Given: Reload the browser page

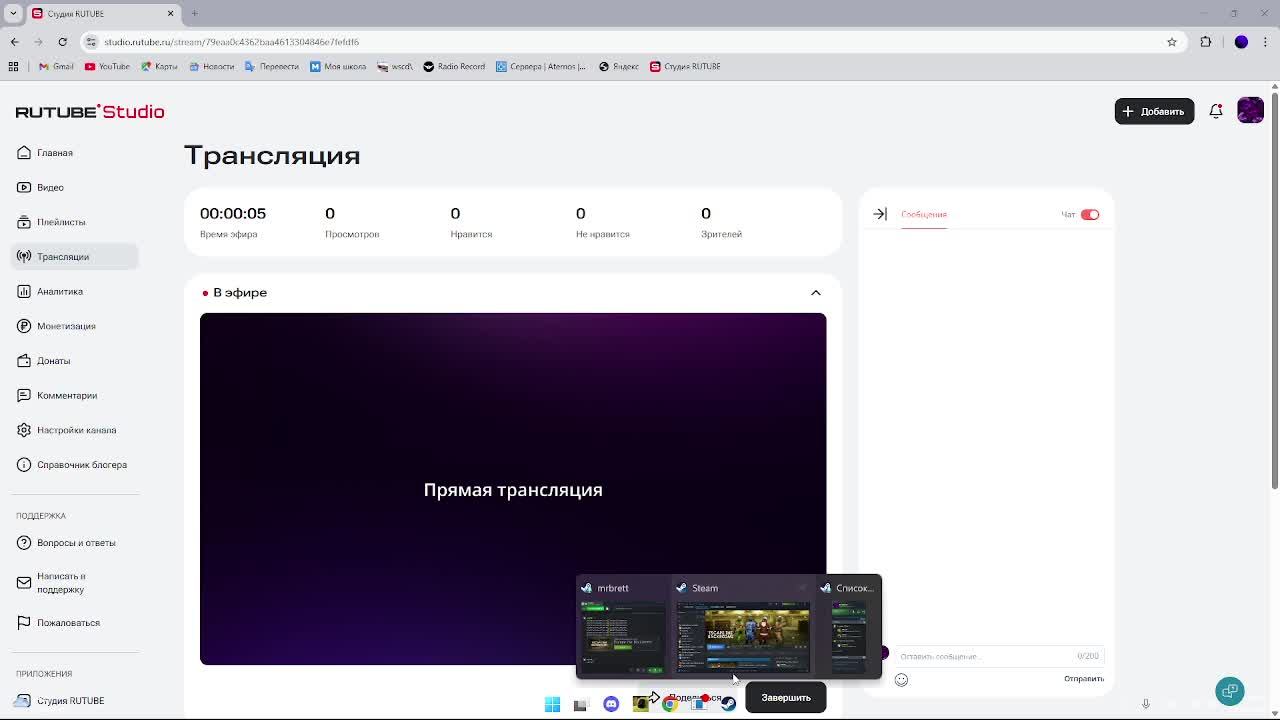Looking at the screenshot, I should [x=62, y=42].
